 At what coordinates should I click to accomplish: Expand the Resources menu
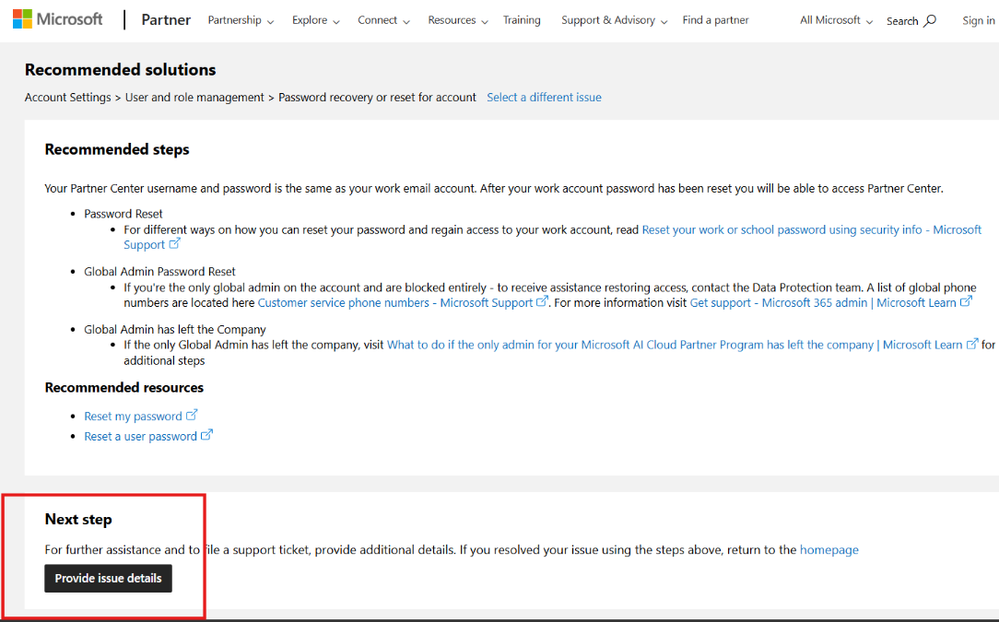point(458,20)
